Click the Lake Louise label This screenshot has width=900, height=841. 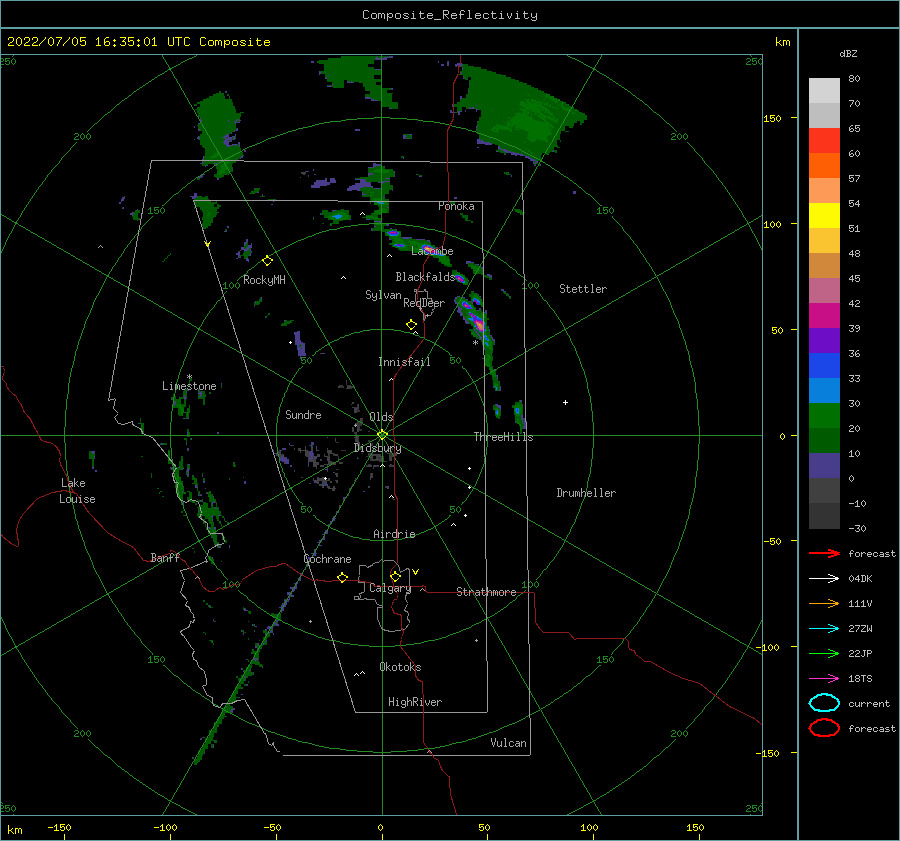point(77,491)
